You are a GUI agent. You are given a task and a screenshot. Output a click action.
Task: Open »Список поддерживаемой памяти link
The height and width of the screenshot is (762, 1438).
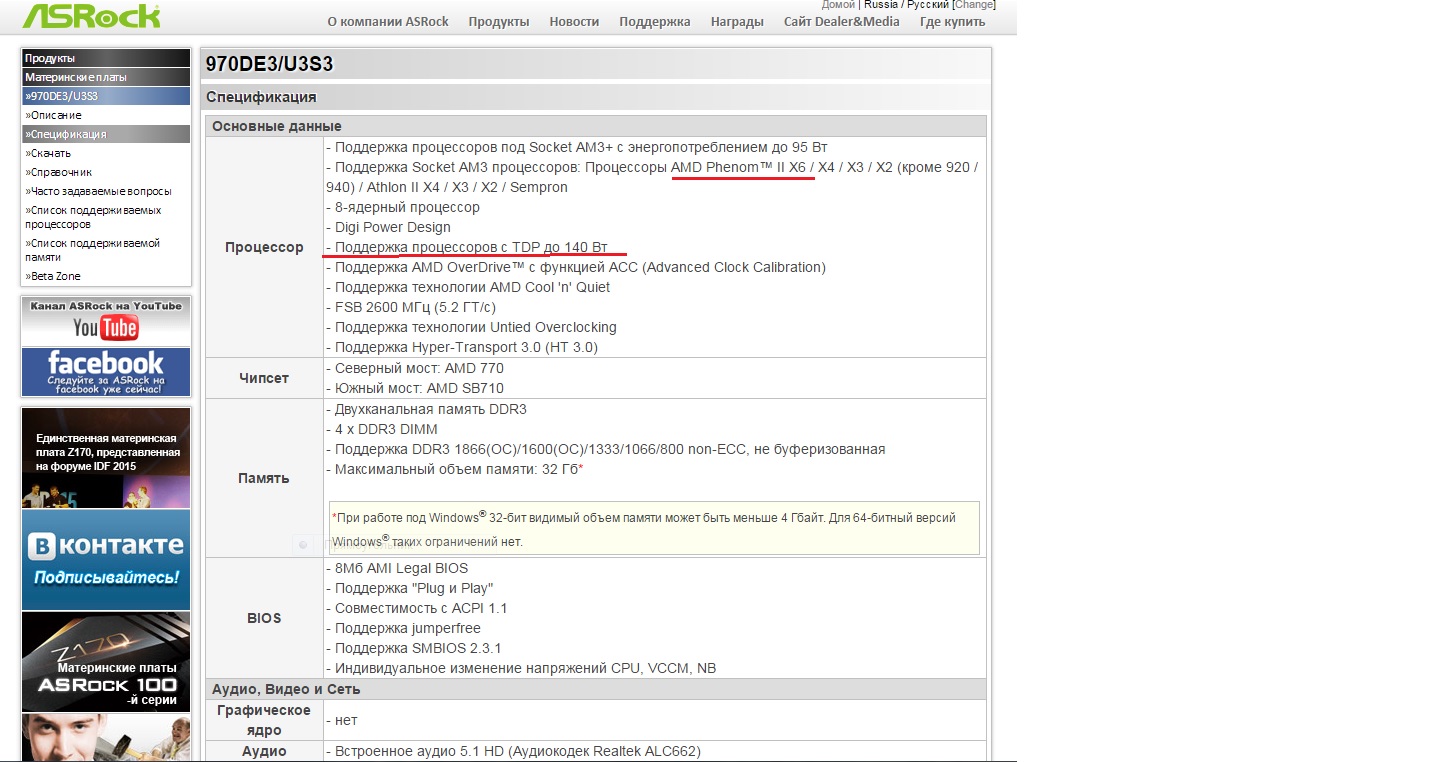pyautogui.click(x=92, y=250)
